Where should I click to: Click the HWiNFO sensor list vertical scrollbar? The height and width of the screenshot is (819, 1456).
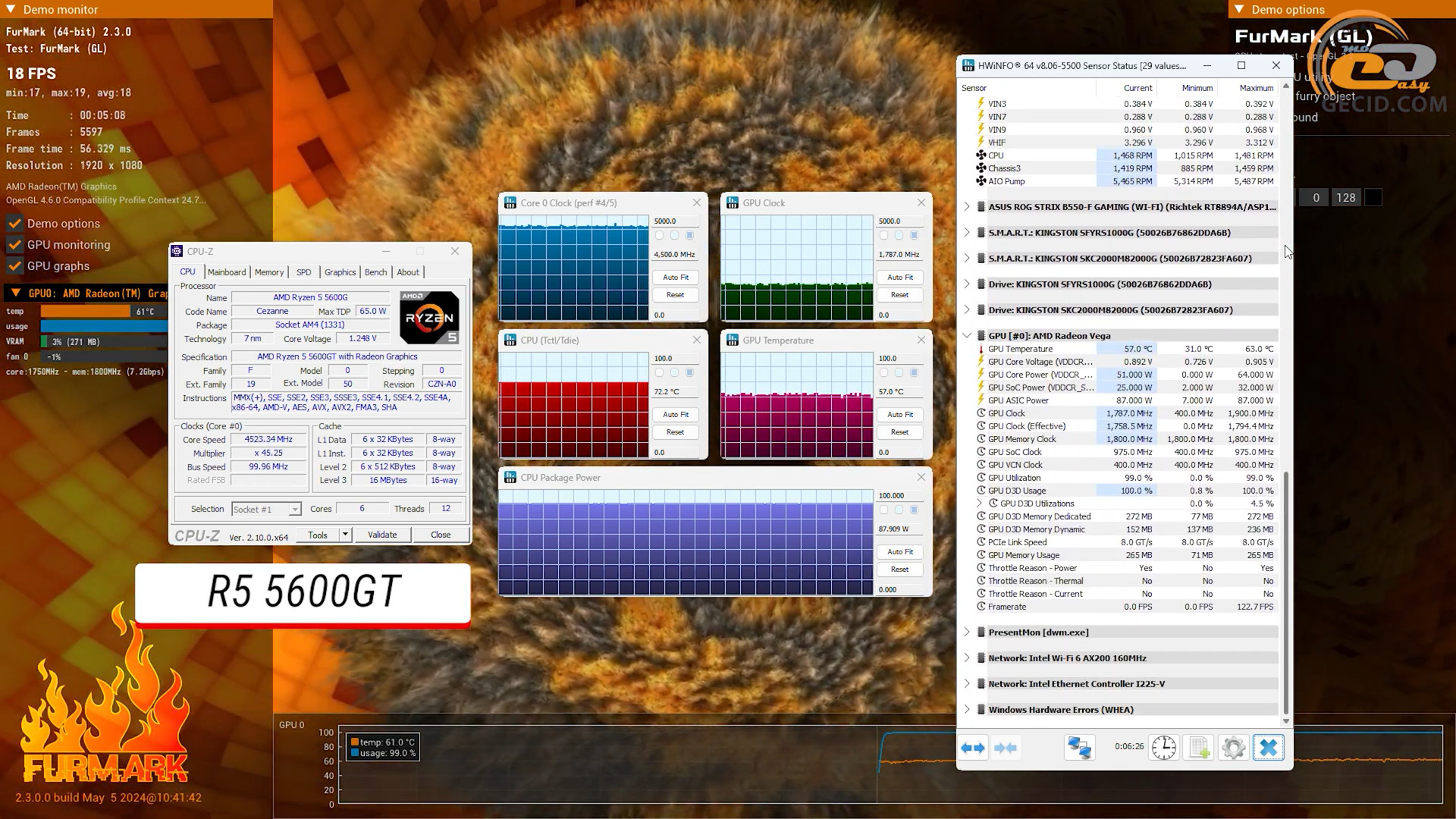tap(1285, 591)
